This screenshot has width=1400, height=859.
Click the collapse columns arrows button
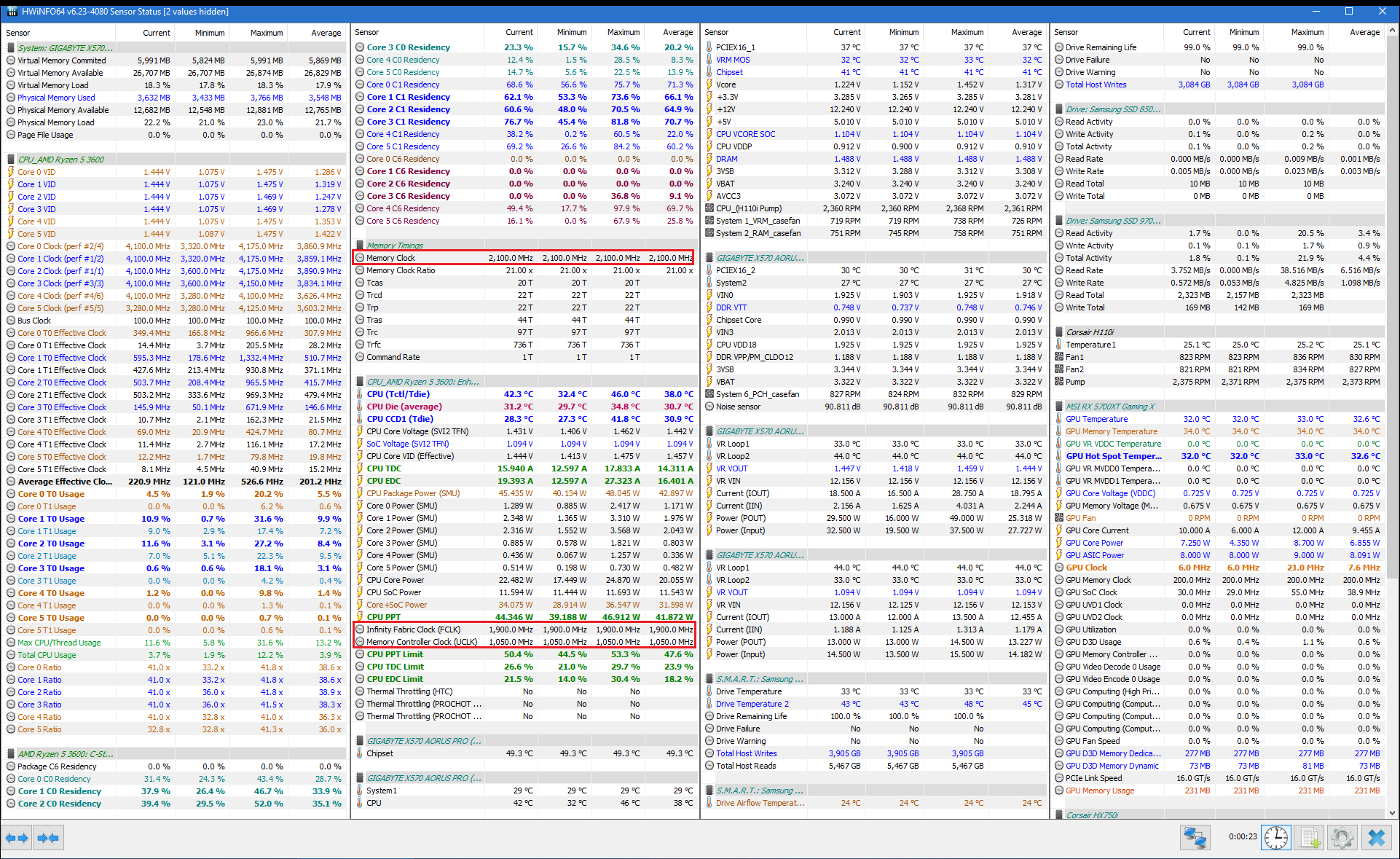click(x=48, y=838)
